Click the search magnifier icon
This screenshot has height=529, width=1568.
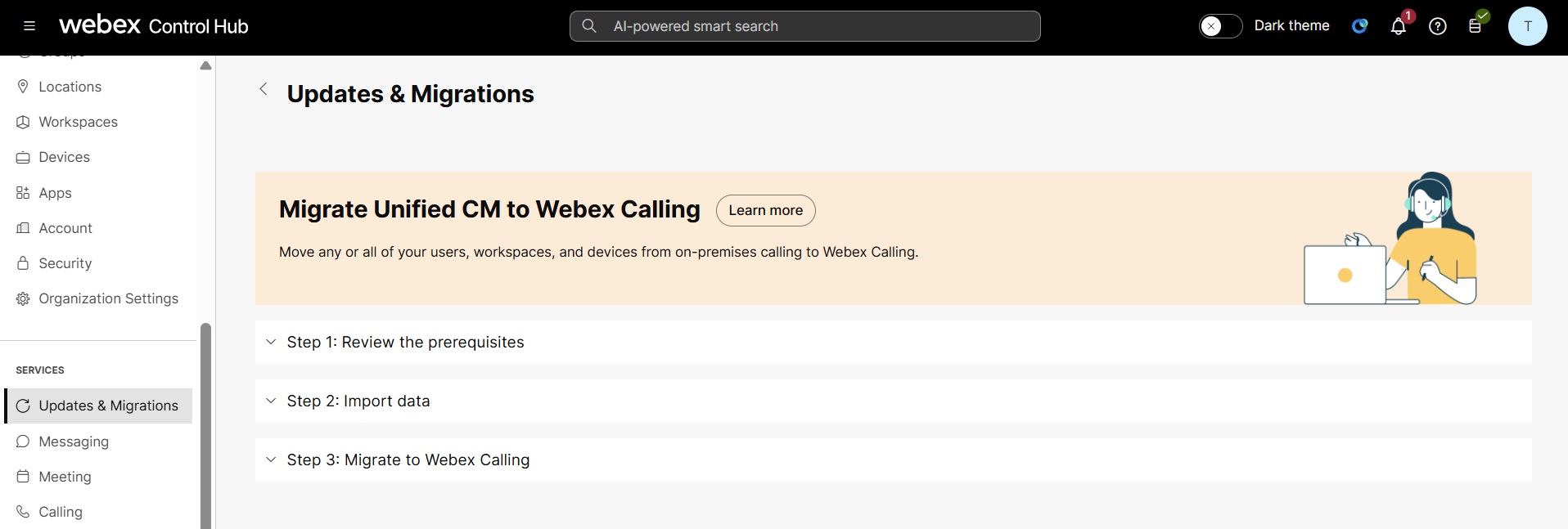(x=589, y=26)
